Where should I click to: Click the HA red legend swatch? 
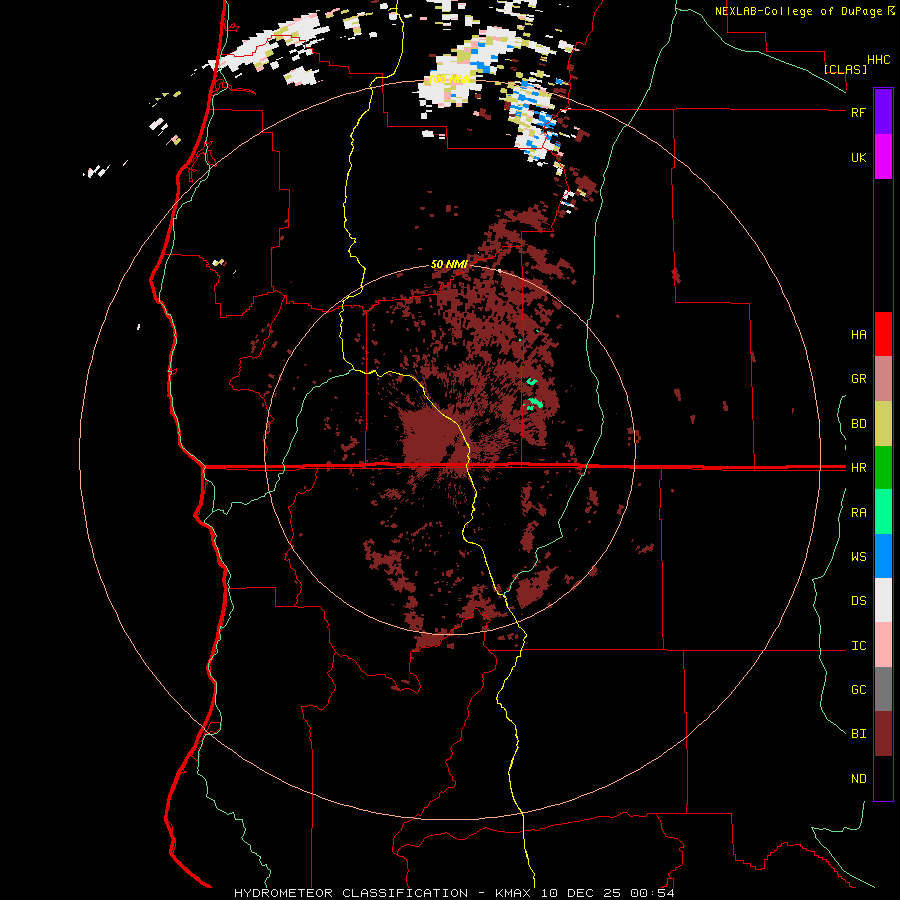pos(883,334)
